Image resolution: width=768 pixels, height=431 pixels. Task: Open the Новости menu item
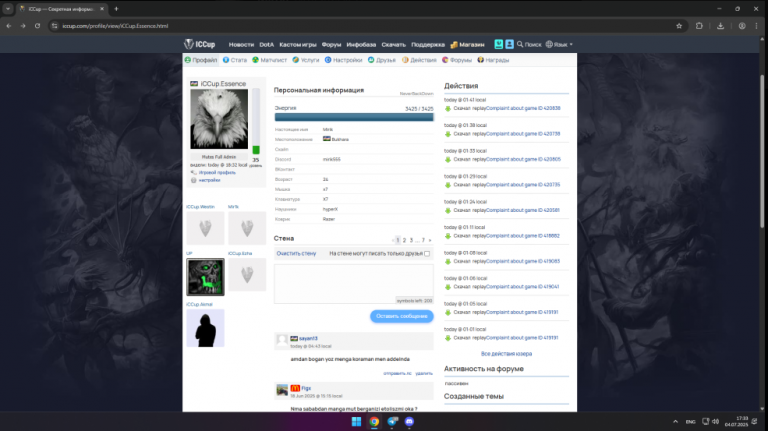(241, 45)
